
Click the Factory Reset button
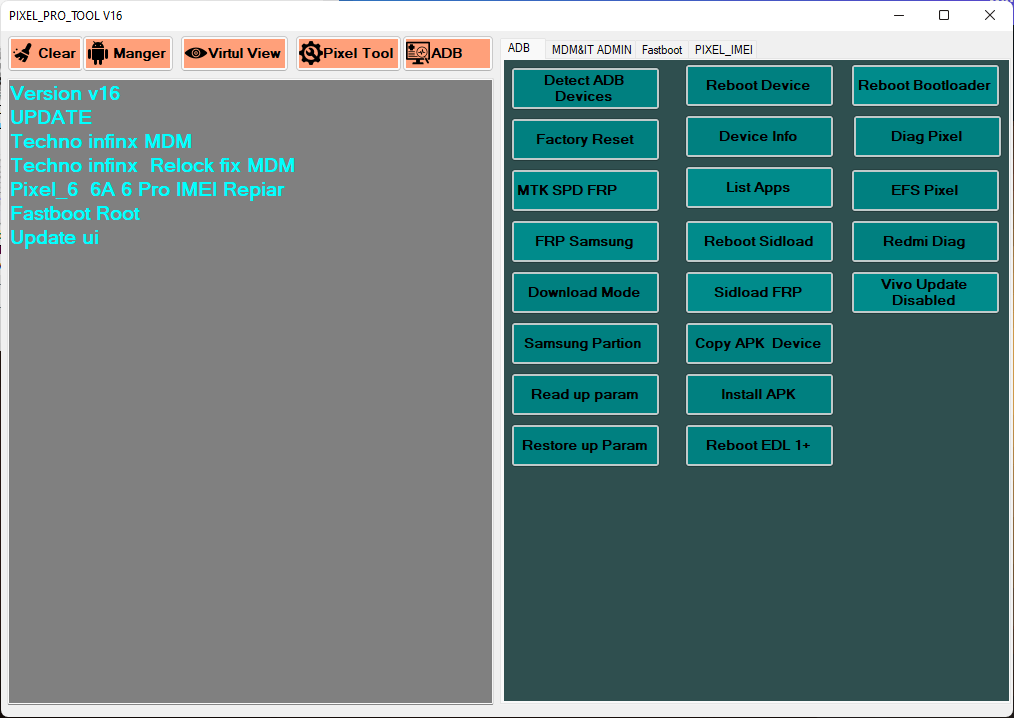(x=585, y=139)
